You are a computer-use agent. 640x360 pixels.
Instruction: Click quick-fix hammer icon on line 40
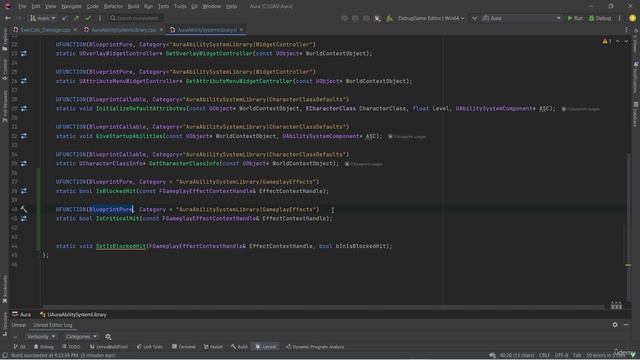[24, 209]
